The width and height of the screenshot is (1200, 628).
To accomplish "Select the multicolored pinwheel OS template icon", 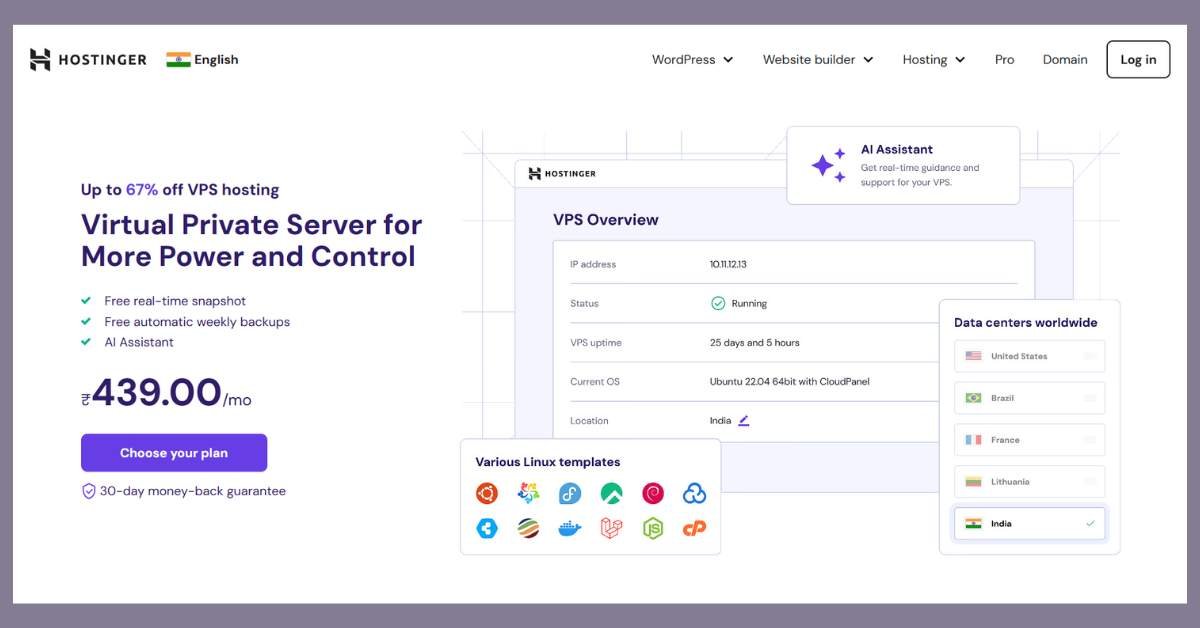I will pyautogui.click(x=528, y=493).
